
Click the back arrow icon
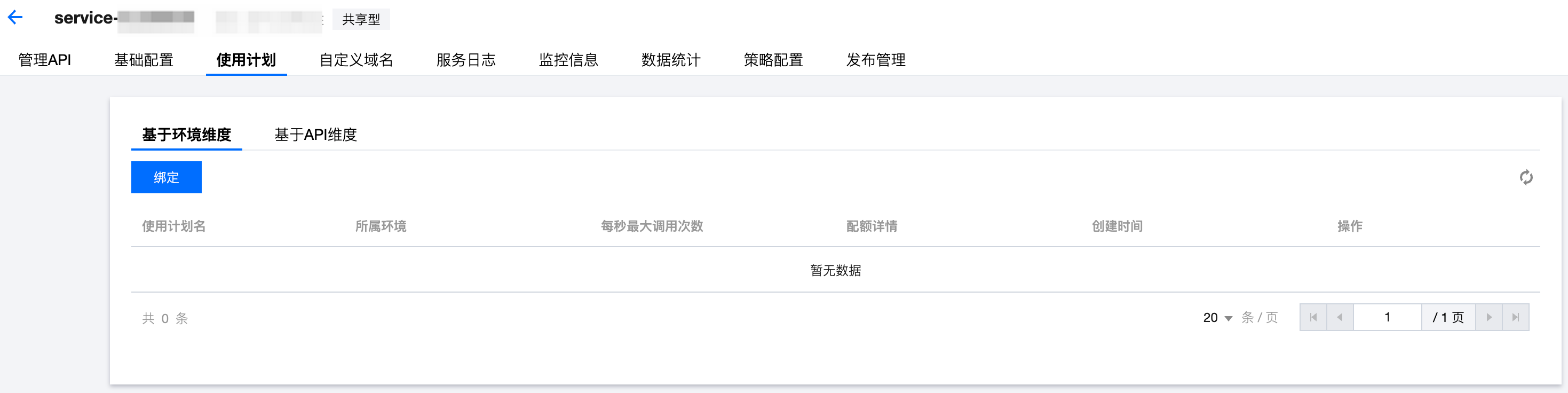pos(15,18)
